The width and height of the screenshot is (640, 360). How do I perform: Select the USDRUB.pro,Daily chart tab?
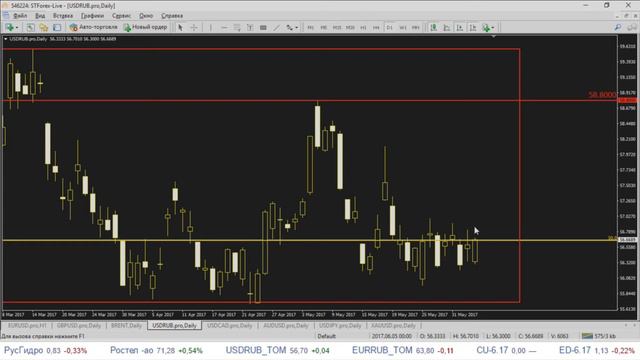click(x=175, y=325)
